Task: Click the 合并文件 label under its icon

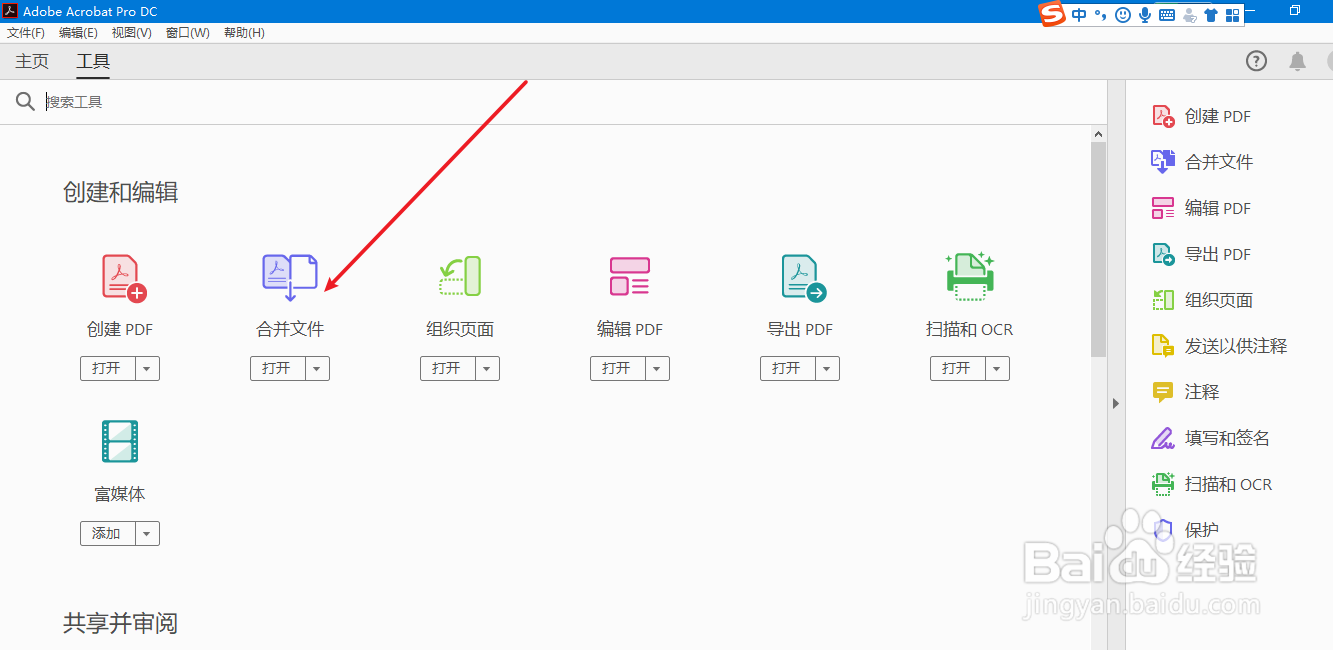Action: pos(290,329)
